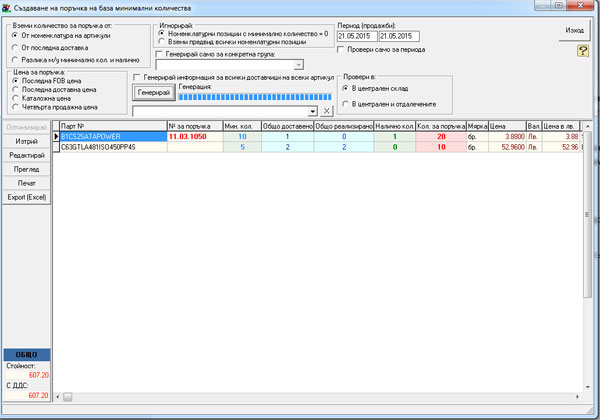Click the application icon in the title bar
600x420 pixels.
[9, 7]
